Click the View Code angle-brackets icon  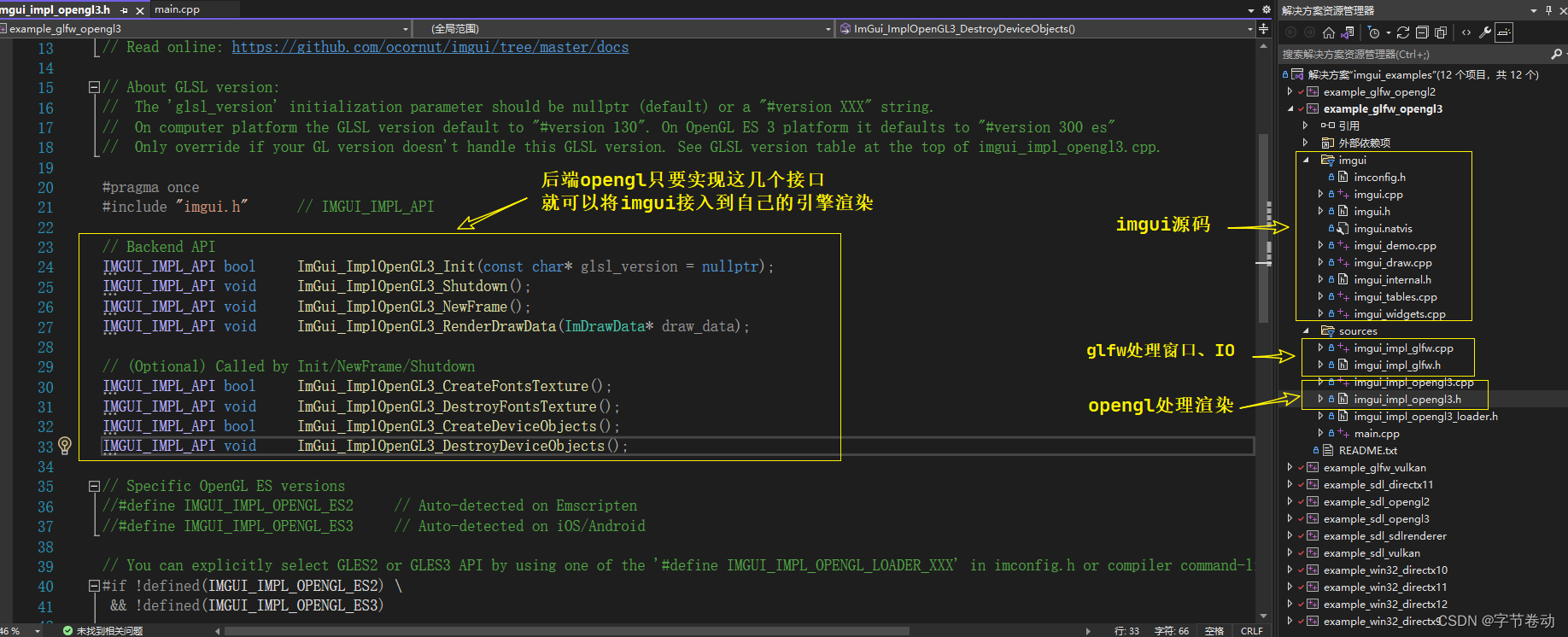click(1466, 32)
